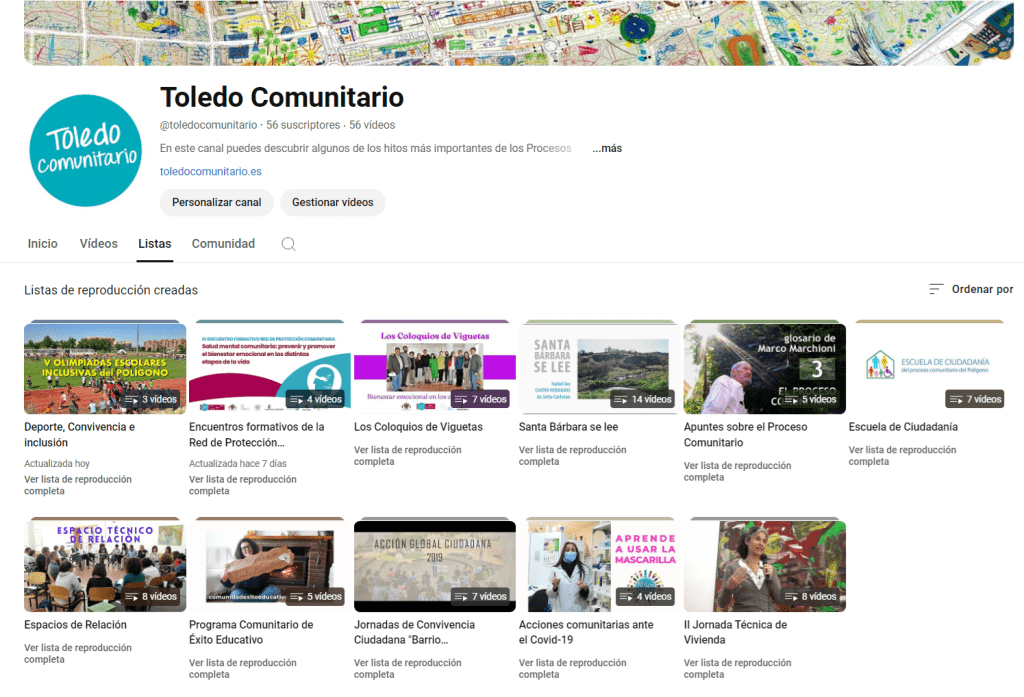This screenshot has height=697, width=1024.
Task: Open the Acción Global Ciudadana 2019 thumbnail
Action: click(435, 566)
